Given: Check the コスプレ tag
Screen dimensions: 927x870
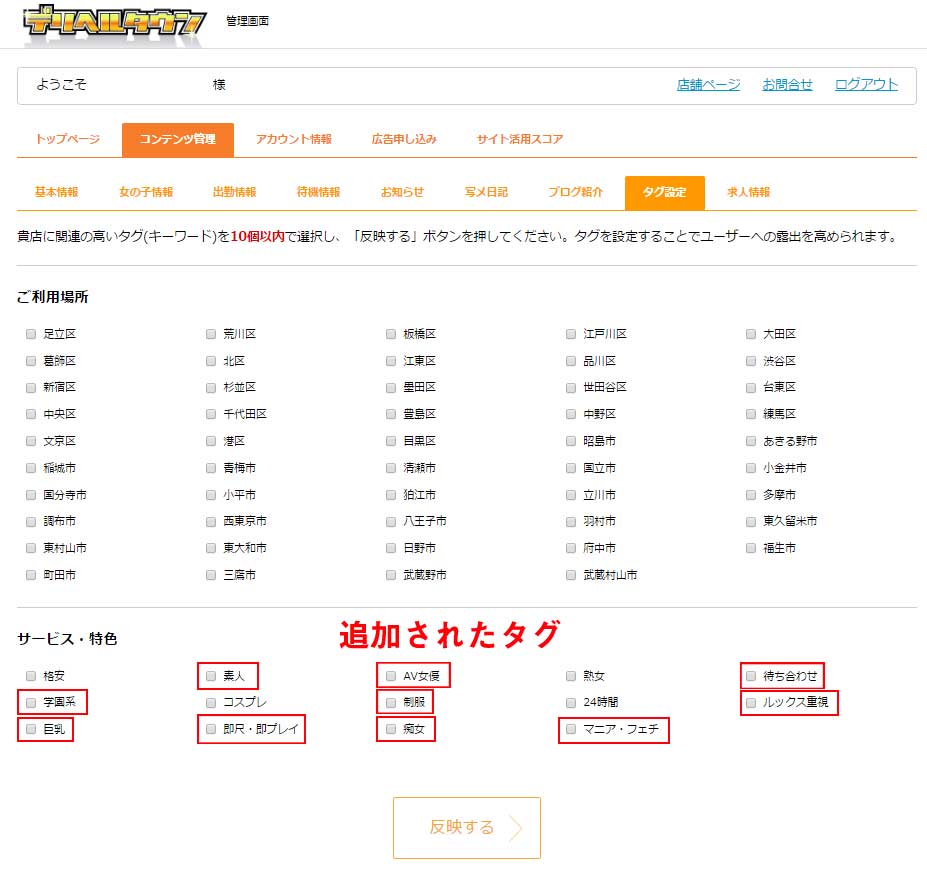Looking at the screenshot, I should 211,703.
